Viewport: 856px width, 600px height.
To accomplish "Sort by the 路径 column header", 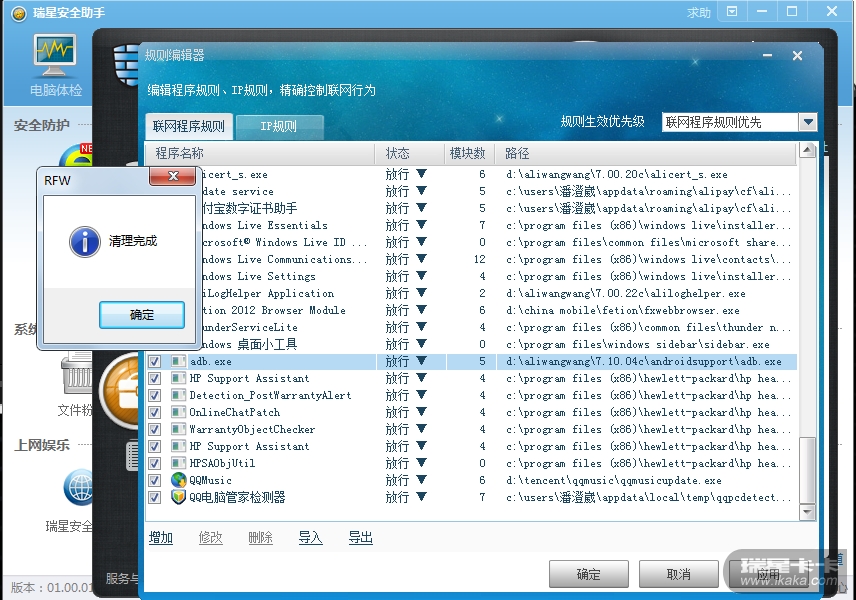I will 645,153.
